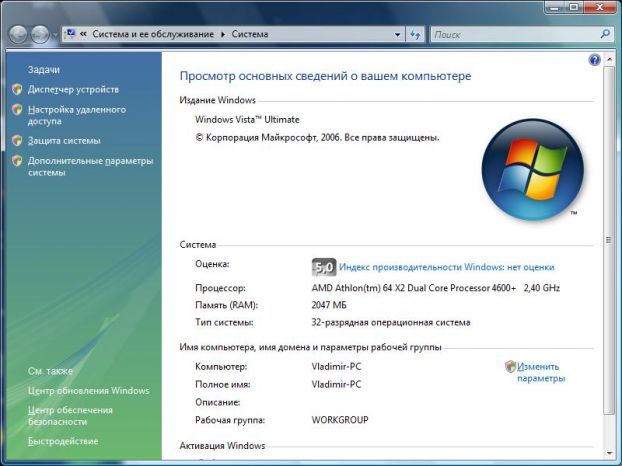Screen dimensions: 622x466
Task: Open "Диспетчер устройств" link
Action: point(73,90)
